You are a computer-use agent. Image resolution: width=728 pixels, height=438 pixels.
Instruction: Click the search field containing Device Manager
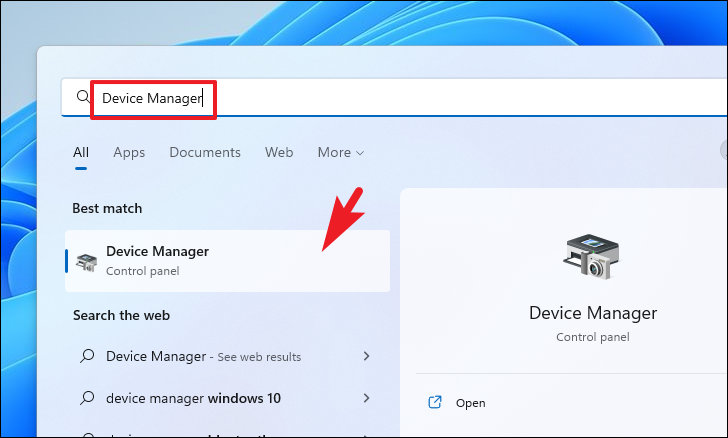tap(394, 98)
